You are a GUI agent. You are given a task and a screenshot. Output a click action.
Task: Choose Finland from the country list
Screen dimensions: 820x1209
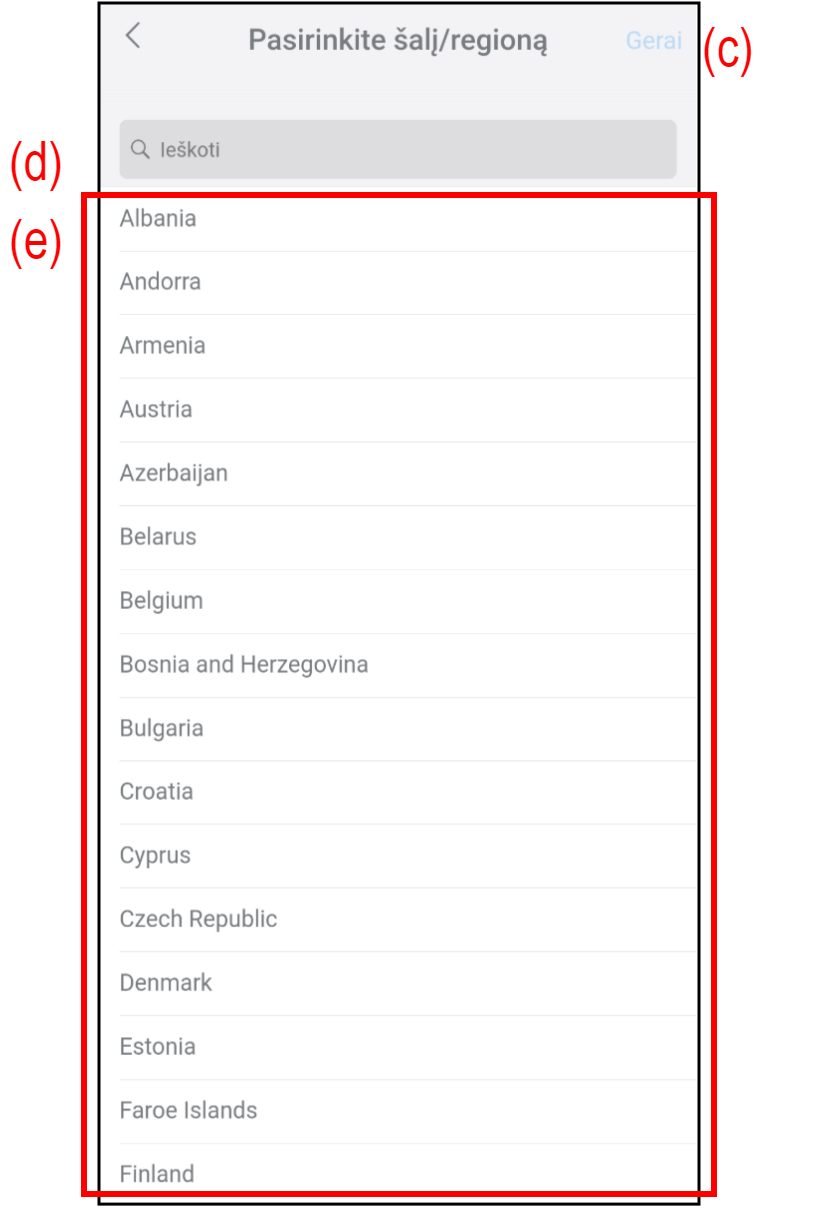(157, 1173)
